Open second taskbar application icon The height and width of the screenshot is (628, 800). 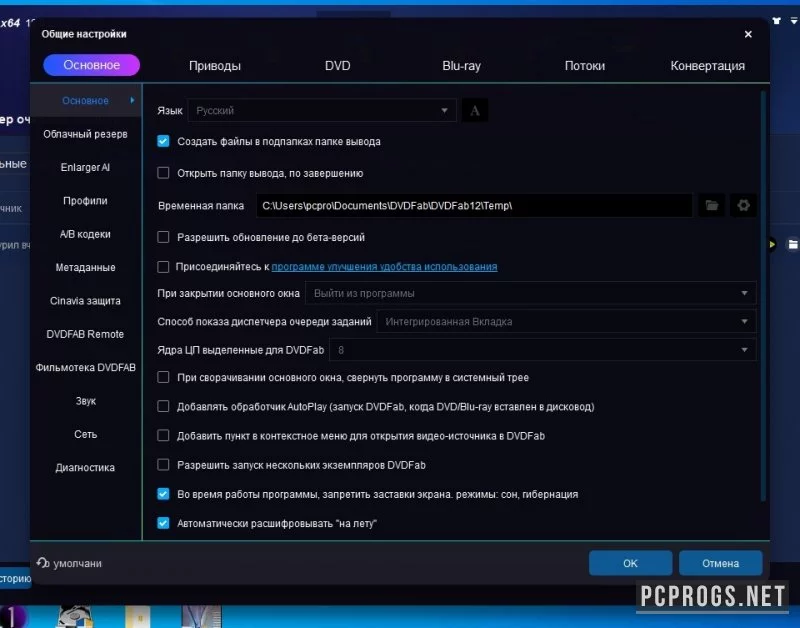point(74,616)
